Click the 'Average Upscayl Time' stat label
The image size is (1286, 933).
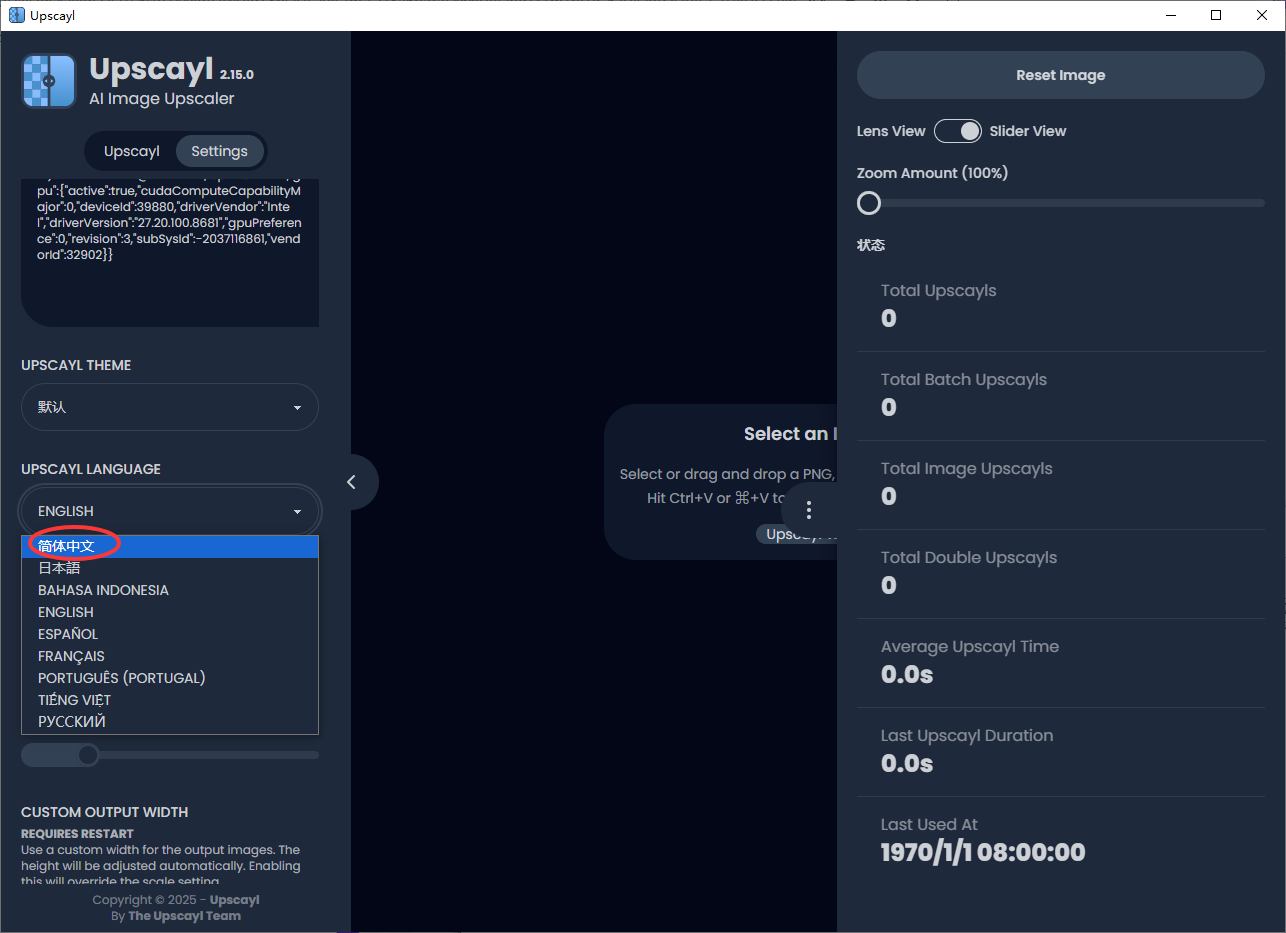970,647
